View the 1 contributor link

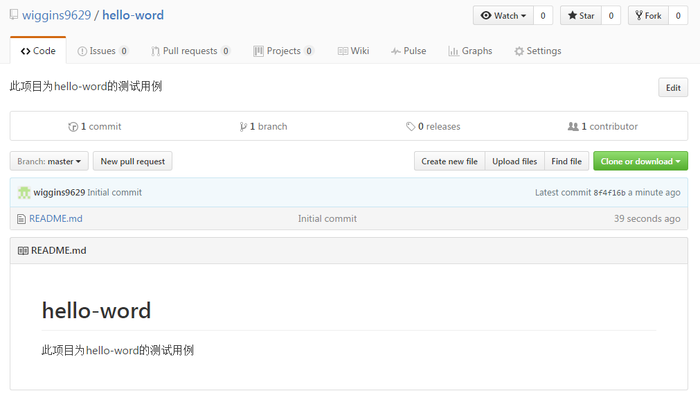603,126
